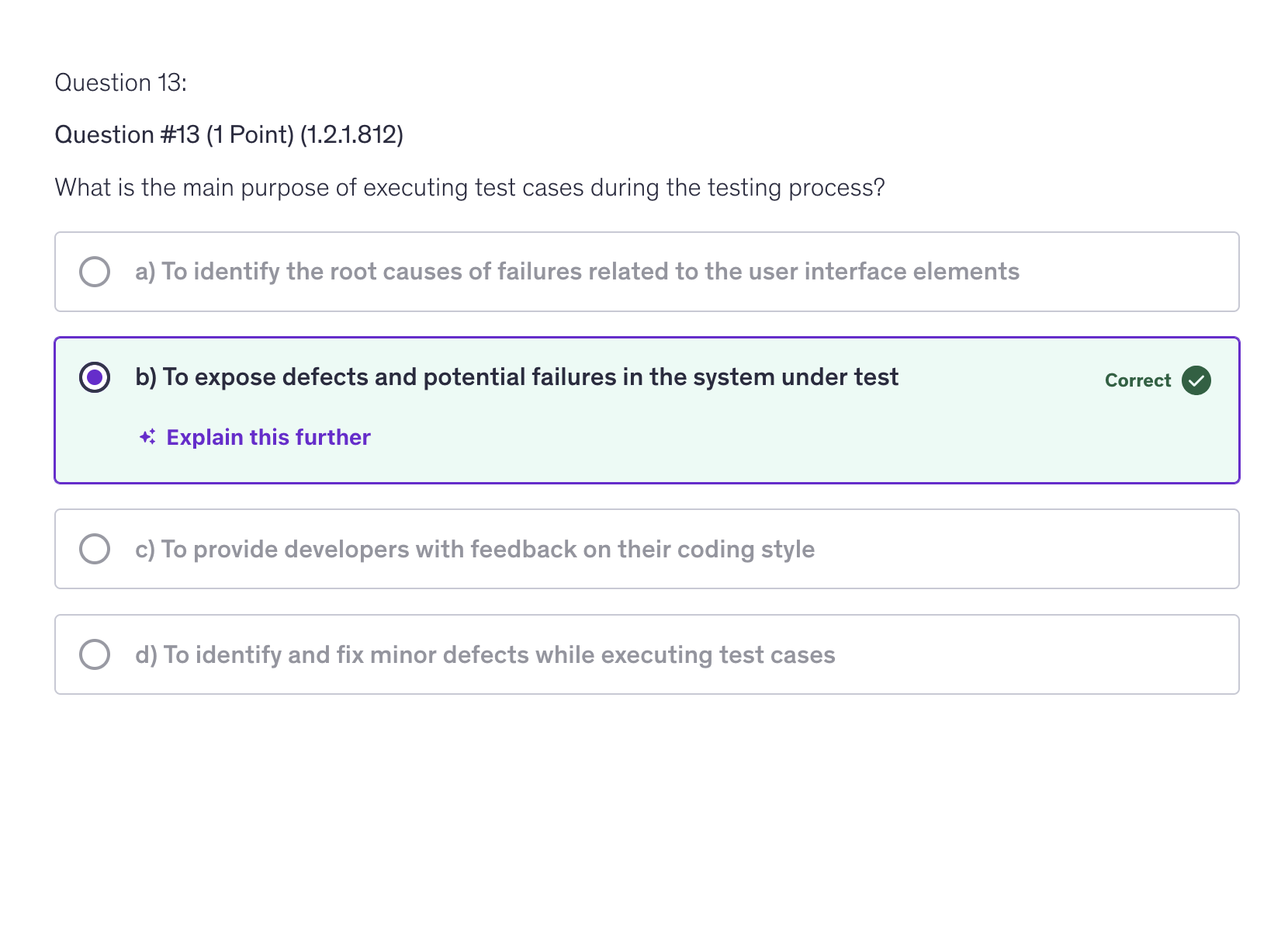Viewport: 1288px width, 930px height.
Task: Open the Explain this further link
Action: tap(268, 437)
